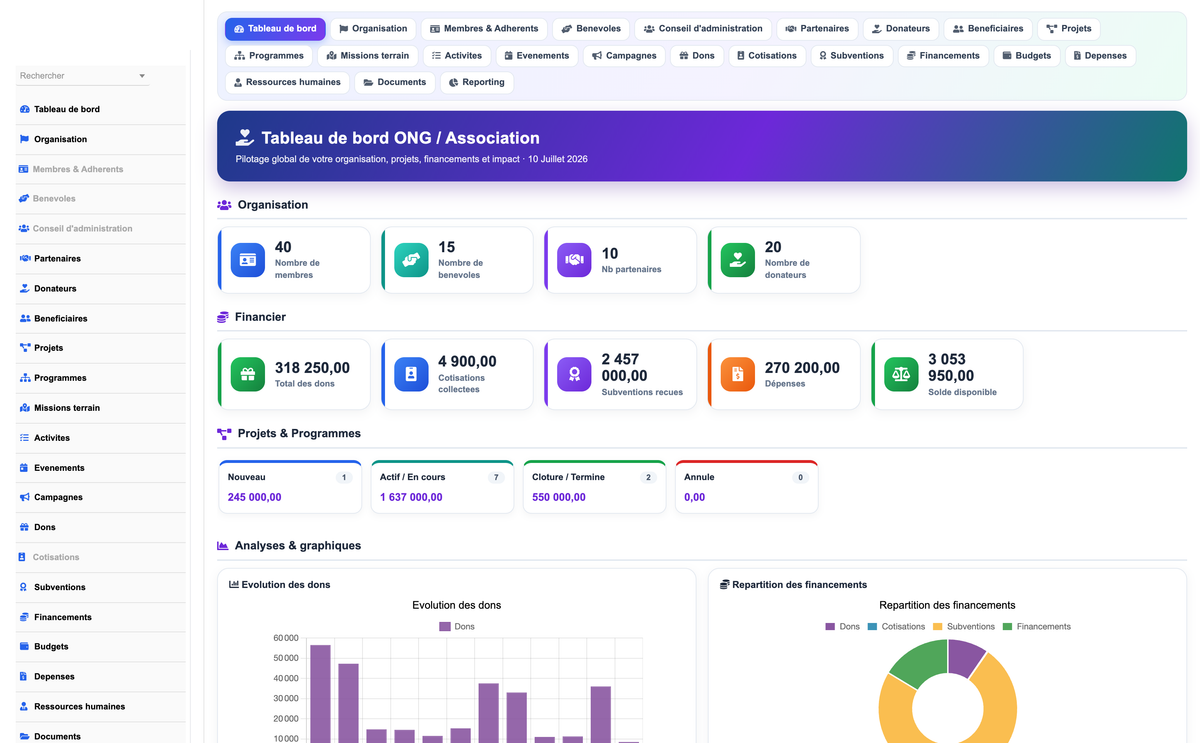Open the Rechercher dropdown arrow
This screenshot has width=1200, height=743.
point(142,76)
